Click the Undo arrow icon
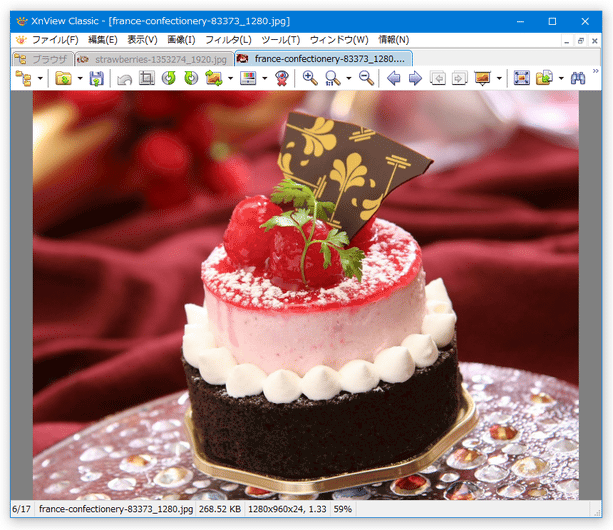The width and height of the screenshot is (613, 530). (x=125, y=79)
